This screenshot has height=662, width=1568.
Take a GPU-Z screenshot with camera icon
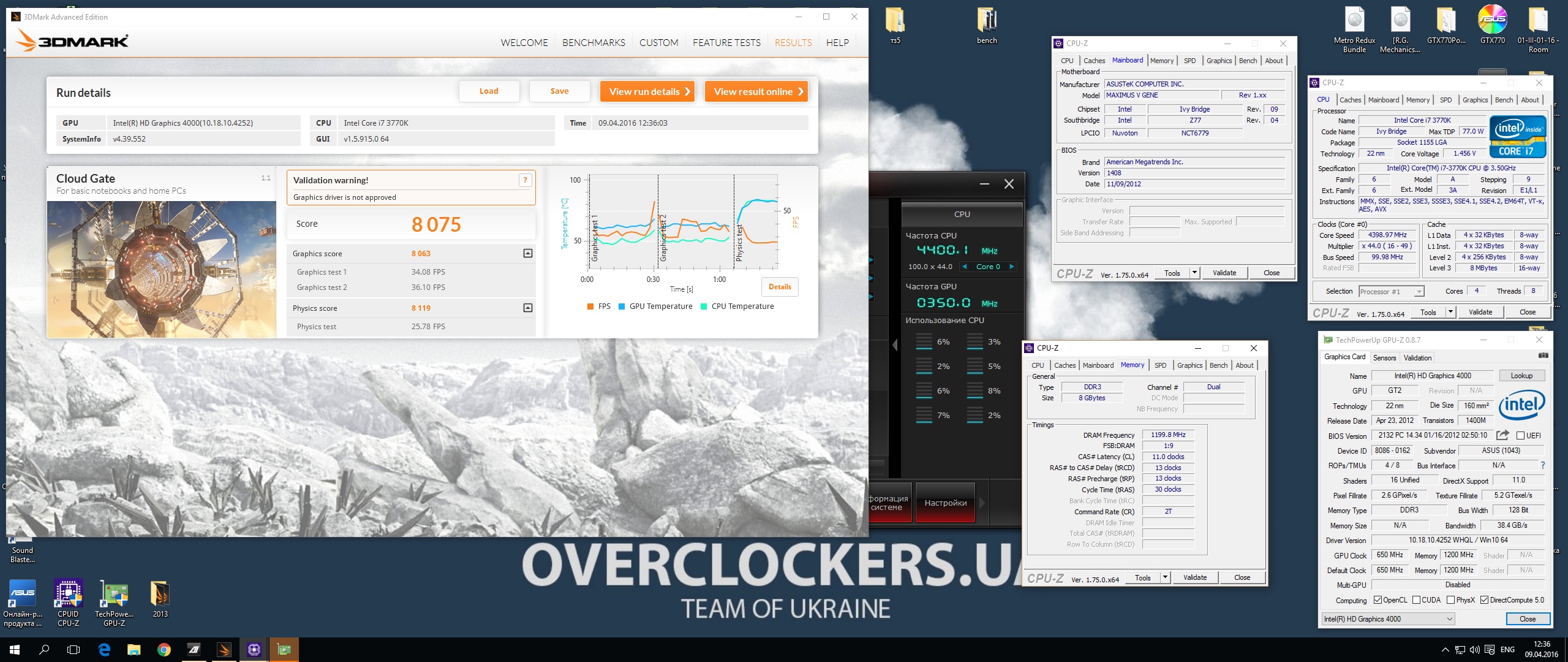1543,356
